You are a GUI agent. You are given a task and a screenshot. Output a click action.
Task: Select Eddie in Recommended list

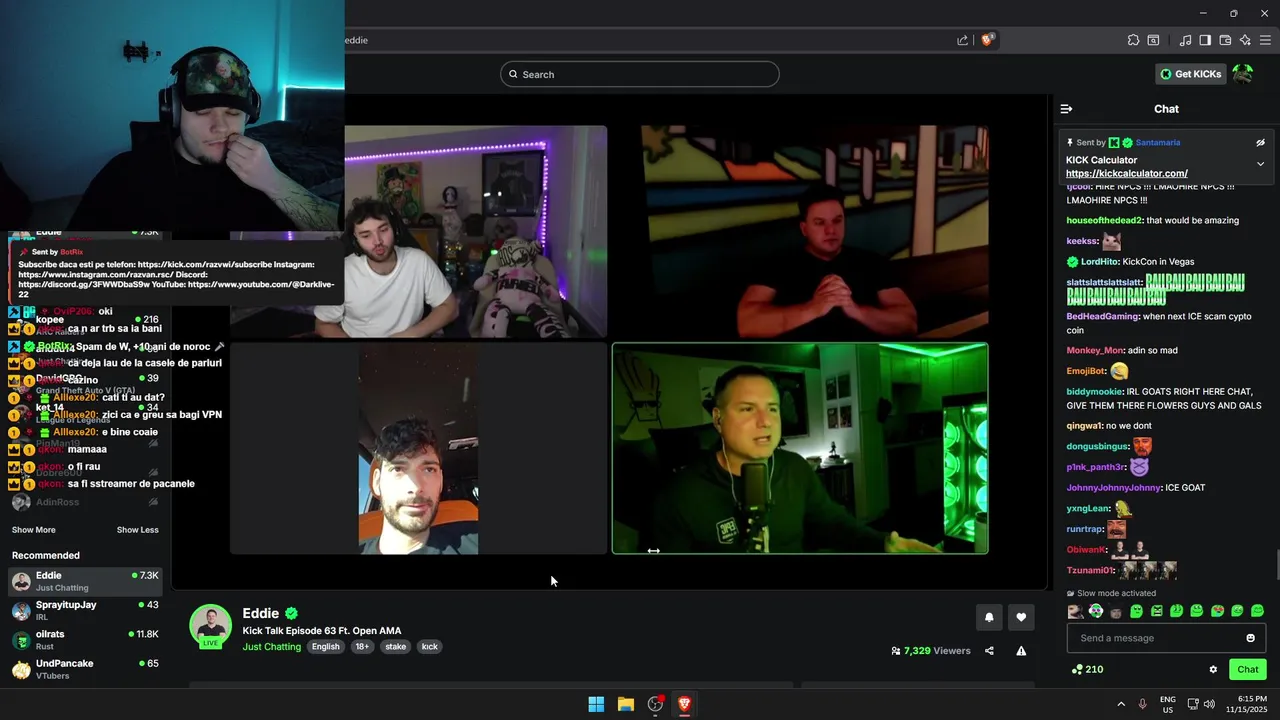(x=85, y=581)
